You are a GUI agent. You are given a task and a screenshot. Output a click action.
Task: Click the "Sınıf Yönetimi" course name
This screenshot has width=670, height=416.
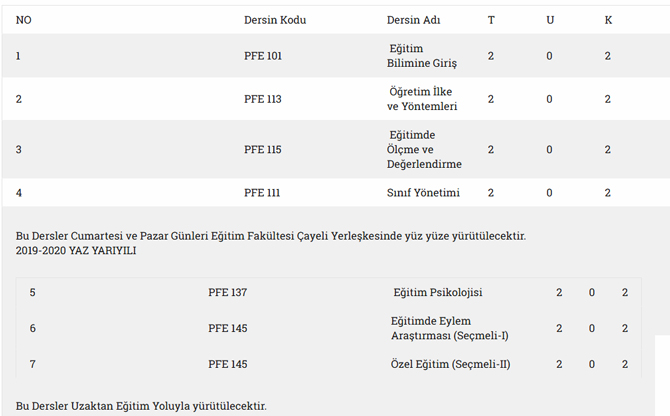423,192
